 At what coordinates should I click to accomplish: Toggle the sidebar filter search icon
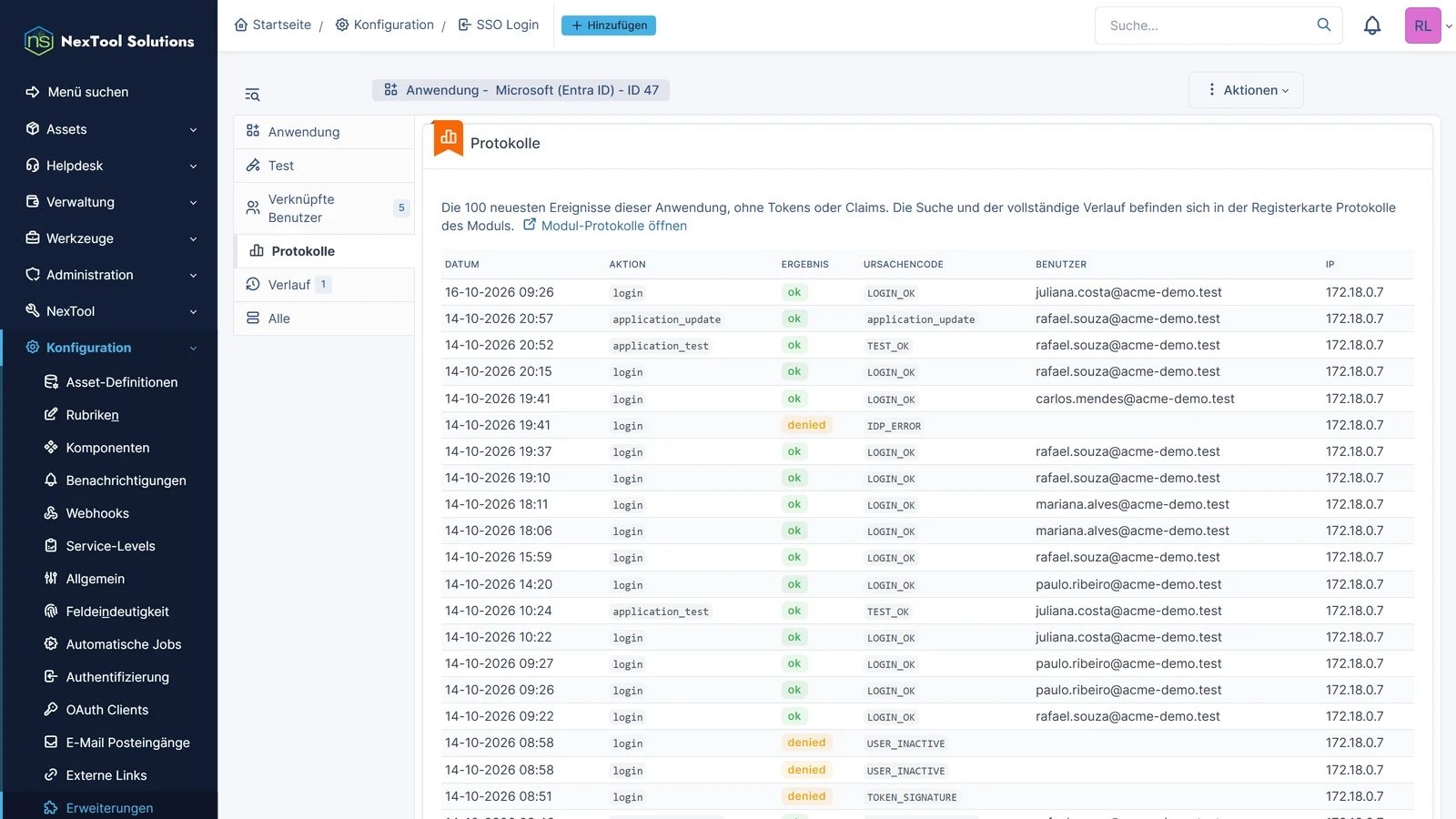253,95
